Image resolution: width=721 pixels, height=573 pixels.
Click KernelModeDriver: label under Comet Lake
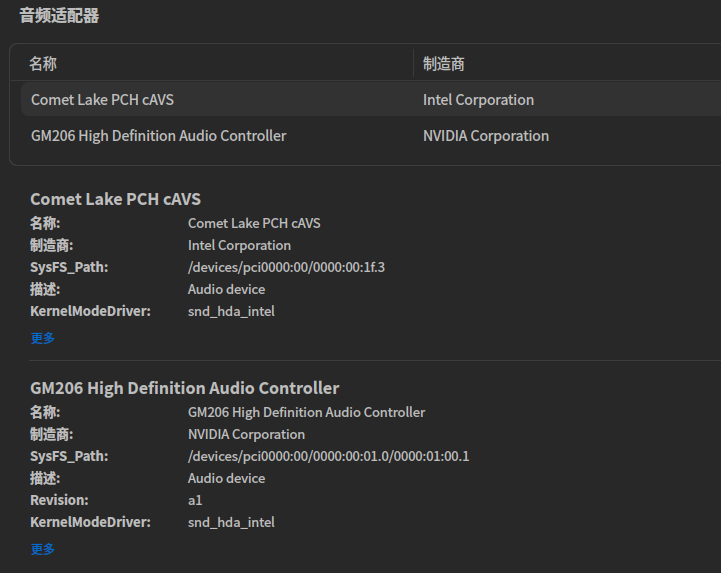[x=91, y=311]
